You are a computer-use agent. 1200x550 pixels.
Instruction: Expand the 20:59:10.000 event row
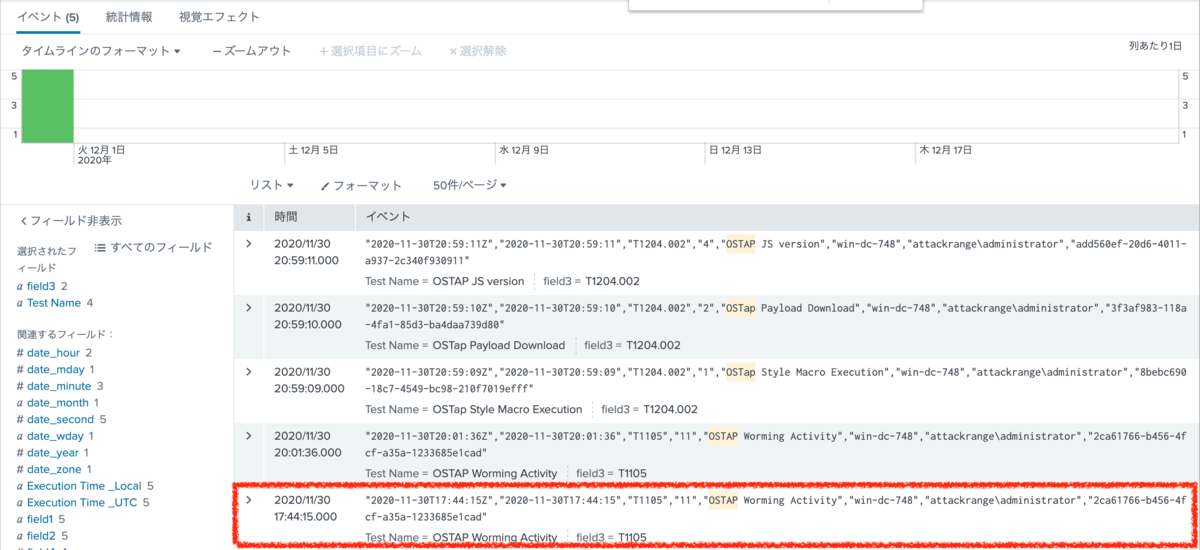point(249,307)
